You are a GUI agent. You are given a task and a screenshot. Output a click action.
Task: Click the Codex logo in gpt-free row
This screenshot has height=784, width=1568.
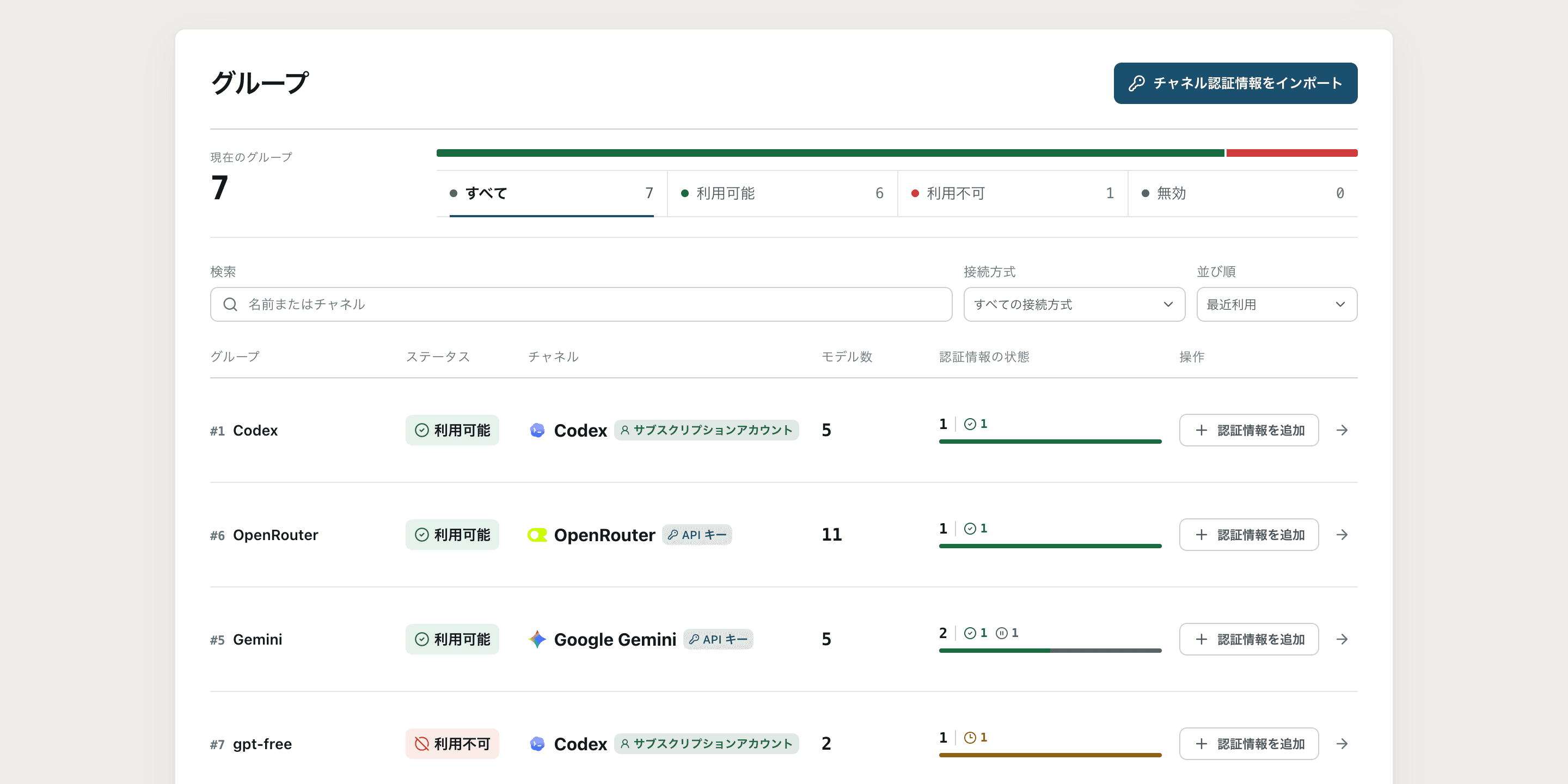click(x=537, y=744)
